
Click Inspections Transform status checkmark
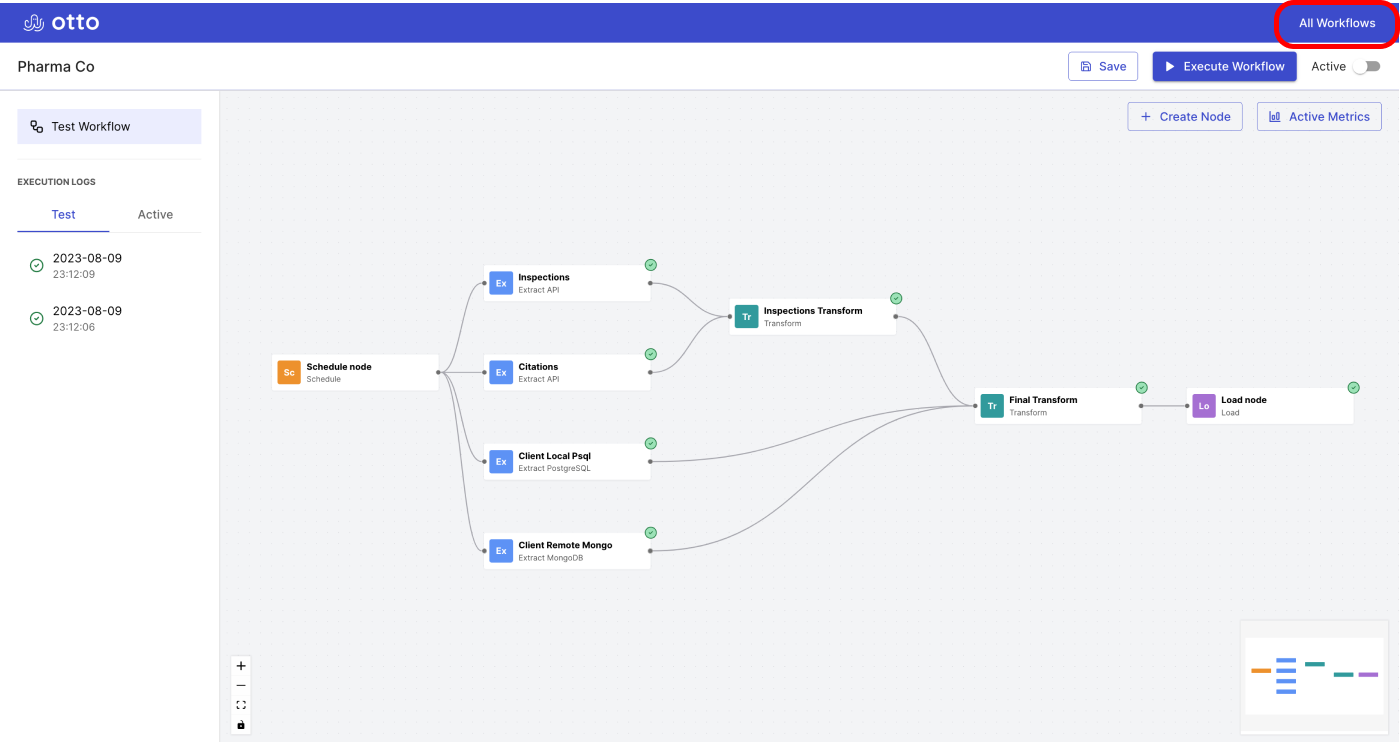896,298
